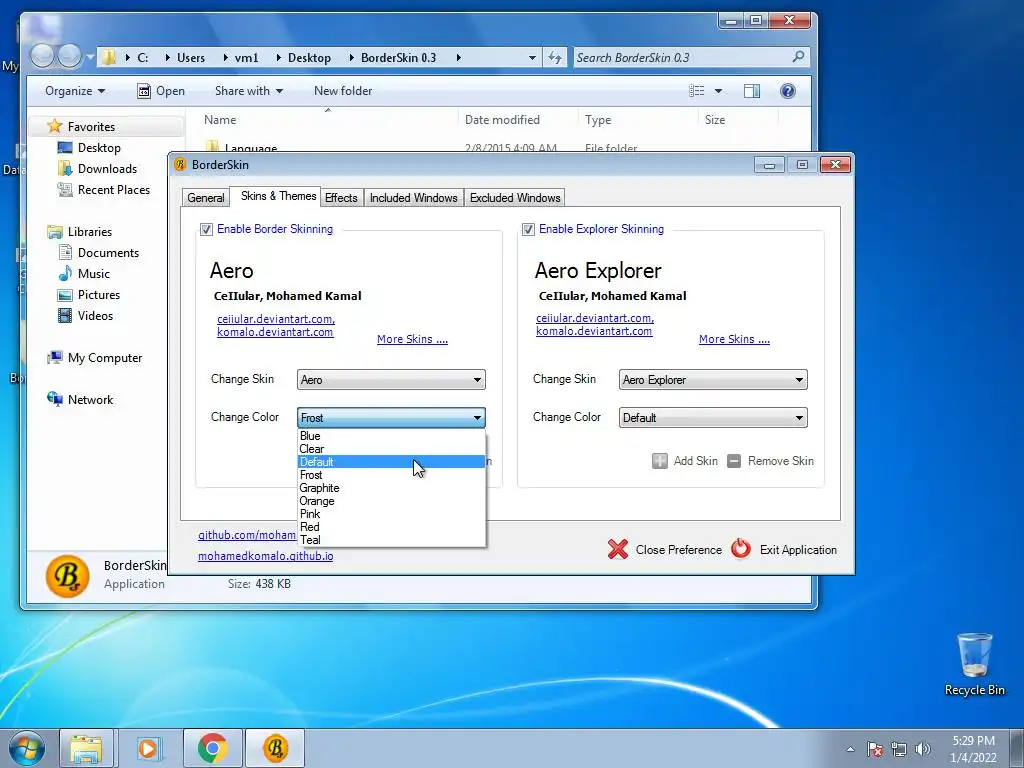Open the view options dropdown arrow
The image size is (1024, 768).
tap(718, 91)
